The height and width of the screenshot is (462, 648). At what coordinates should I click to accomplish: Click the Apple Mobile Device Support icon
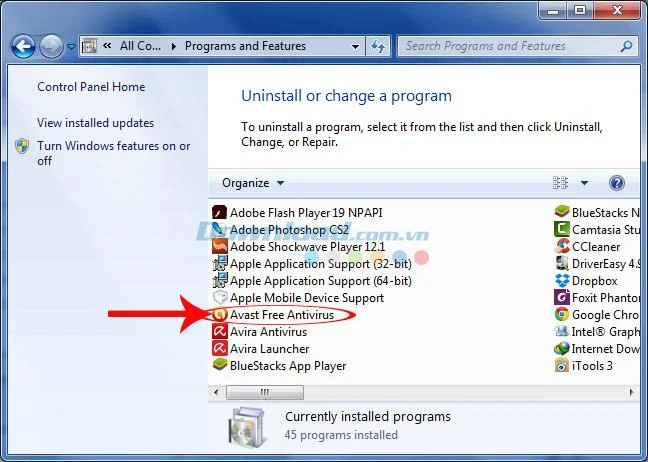(219, 297)
